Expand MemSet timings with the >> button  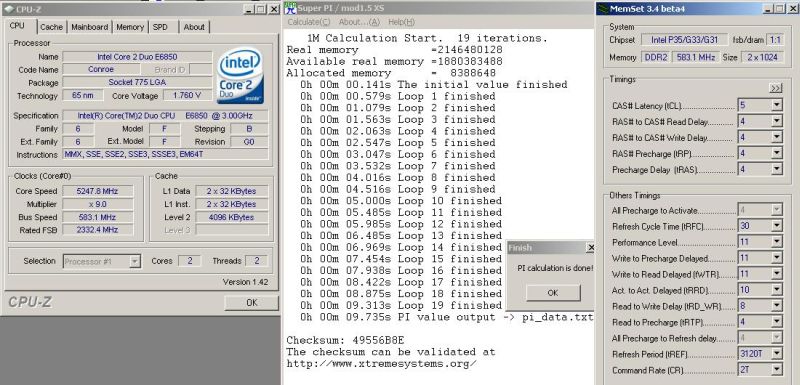(776, 88)
